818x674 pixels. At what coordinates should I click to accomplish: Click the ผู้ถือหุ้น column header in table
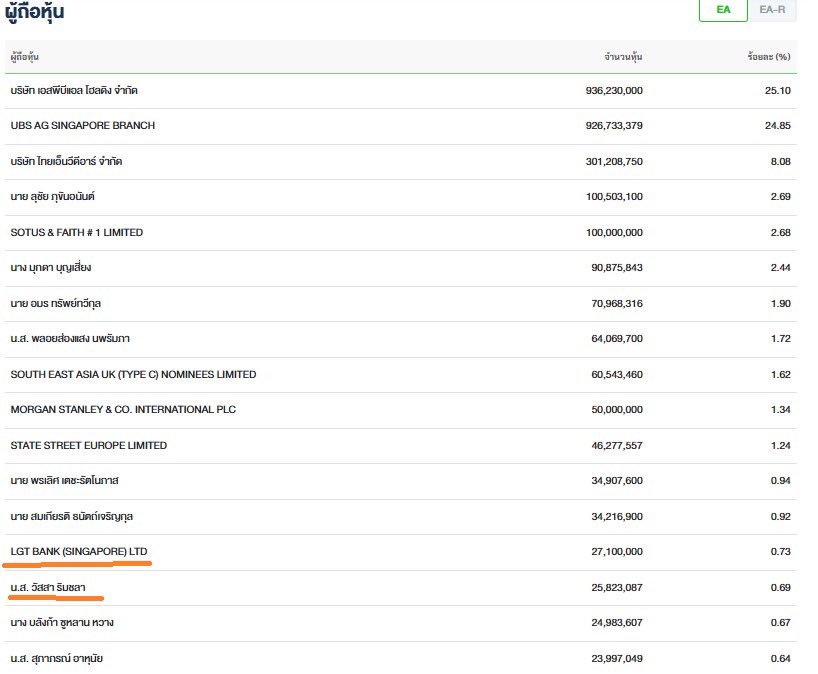coord(25,57)
